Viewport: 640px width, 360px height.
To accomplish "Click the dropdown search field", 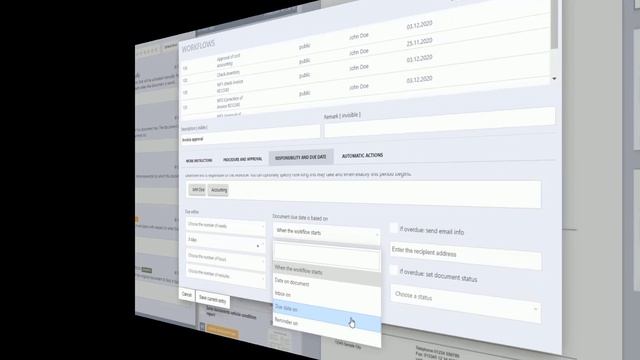I will tap(327, 256).
